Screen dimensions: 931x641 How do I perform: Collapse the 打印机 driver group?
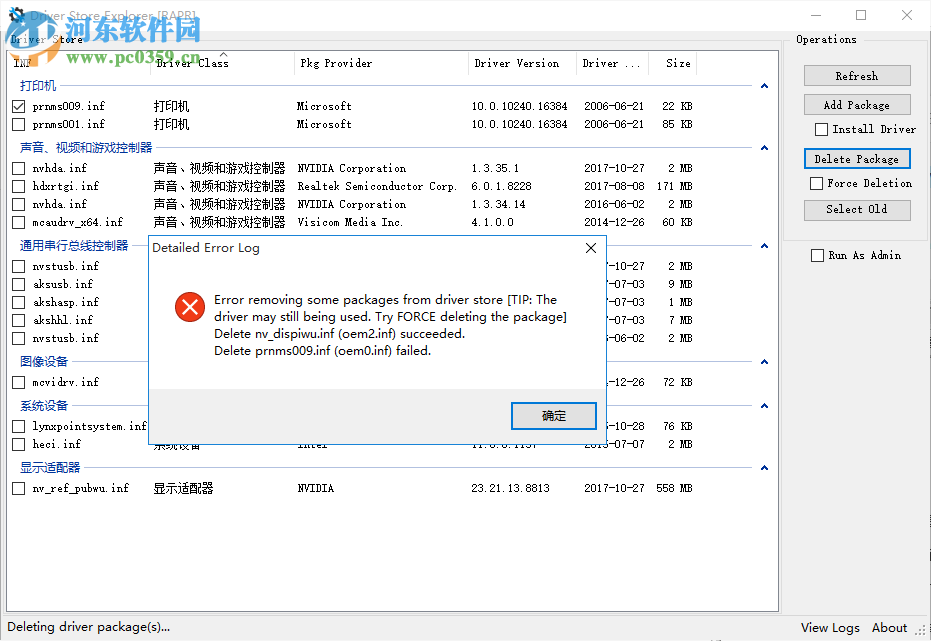pos(764,86)
